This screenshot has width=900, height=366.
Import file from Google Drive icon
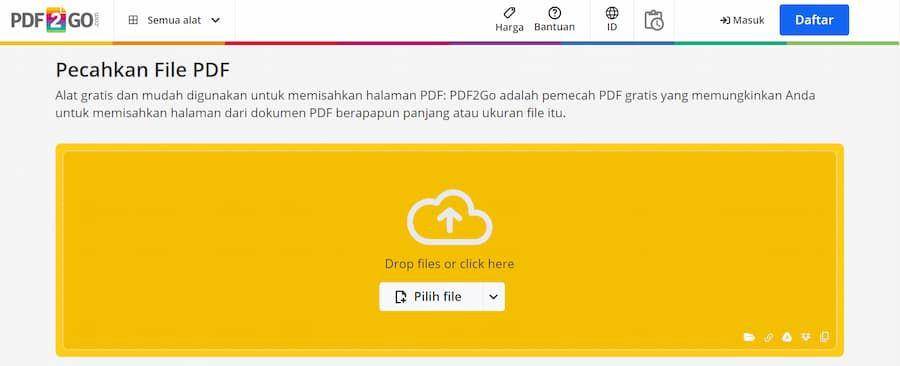coord(787,337)
